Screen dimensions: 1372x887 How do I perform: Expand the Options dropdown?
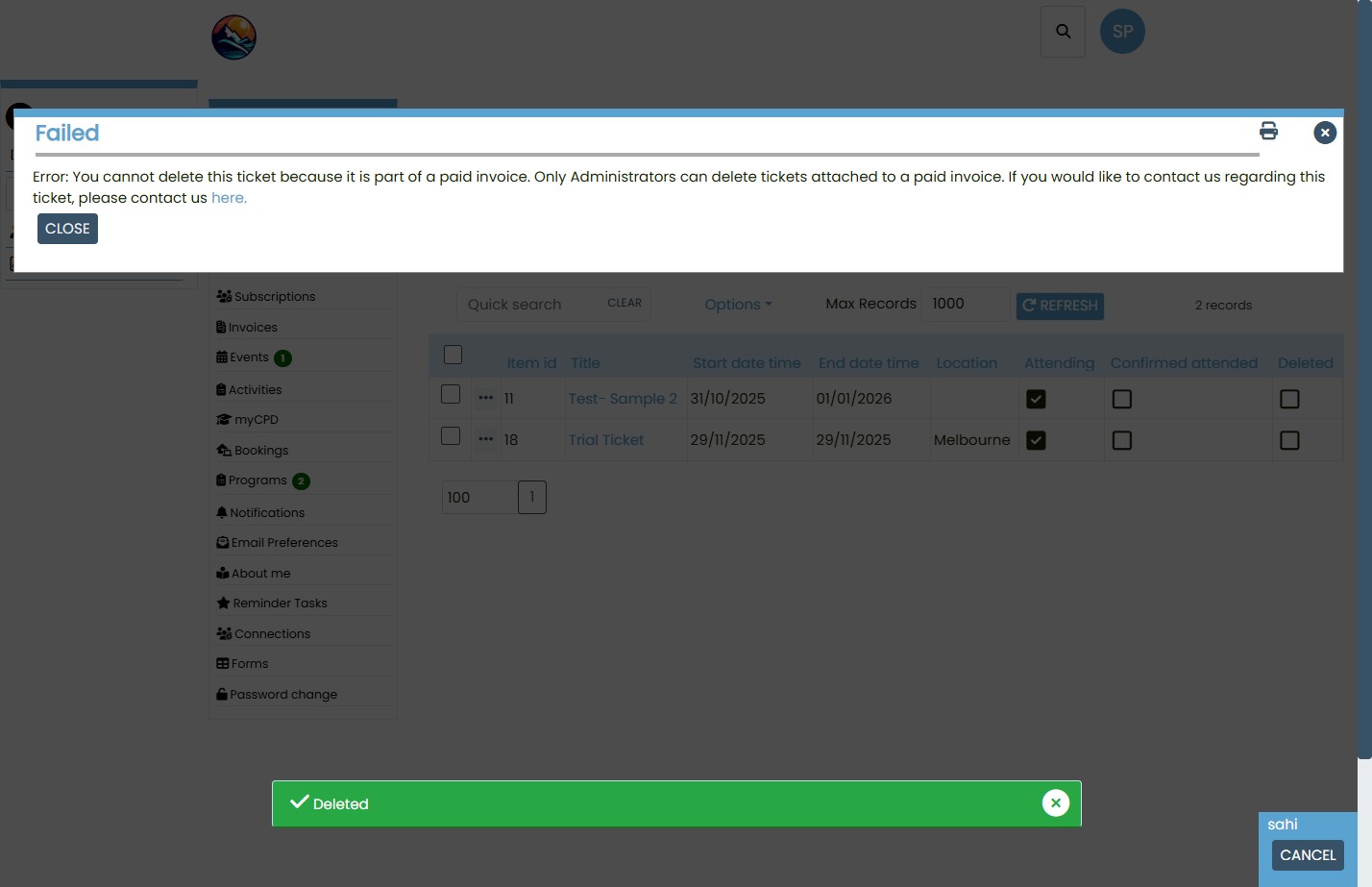click(x=738, y=305)
